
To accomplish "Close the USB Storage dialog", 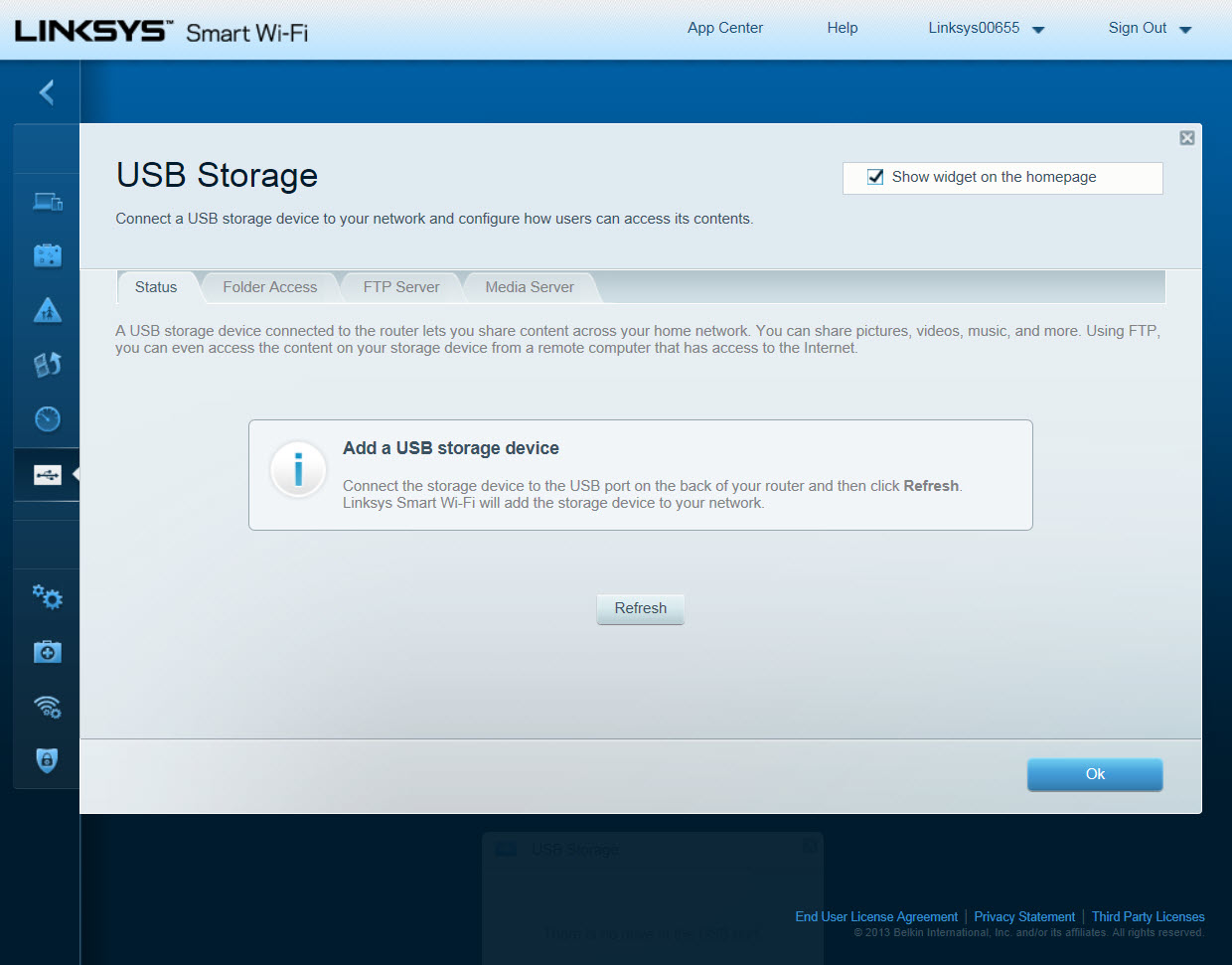I will [x=1186, y=138].
